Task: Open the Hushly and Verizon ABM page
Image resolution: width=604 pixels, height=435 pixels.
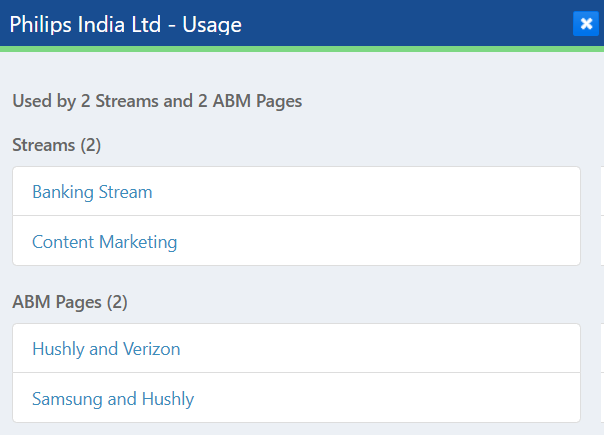Action: (106, 349)
